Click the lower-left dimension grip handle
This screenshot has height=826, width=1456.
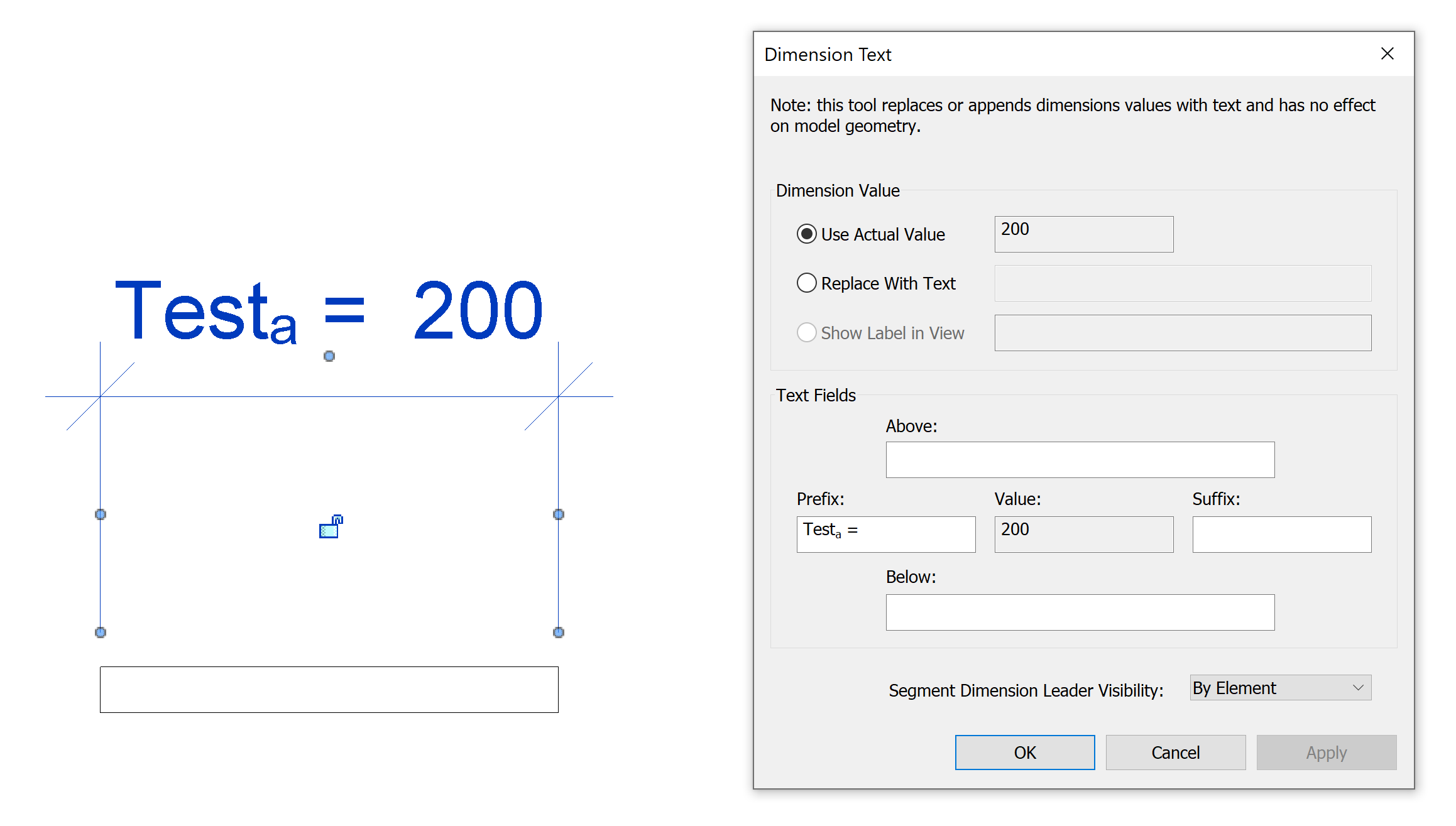101,633
